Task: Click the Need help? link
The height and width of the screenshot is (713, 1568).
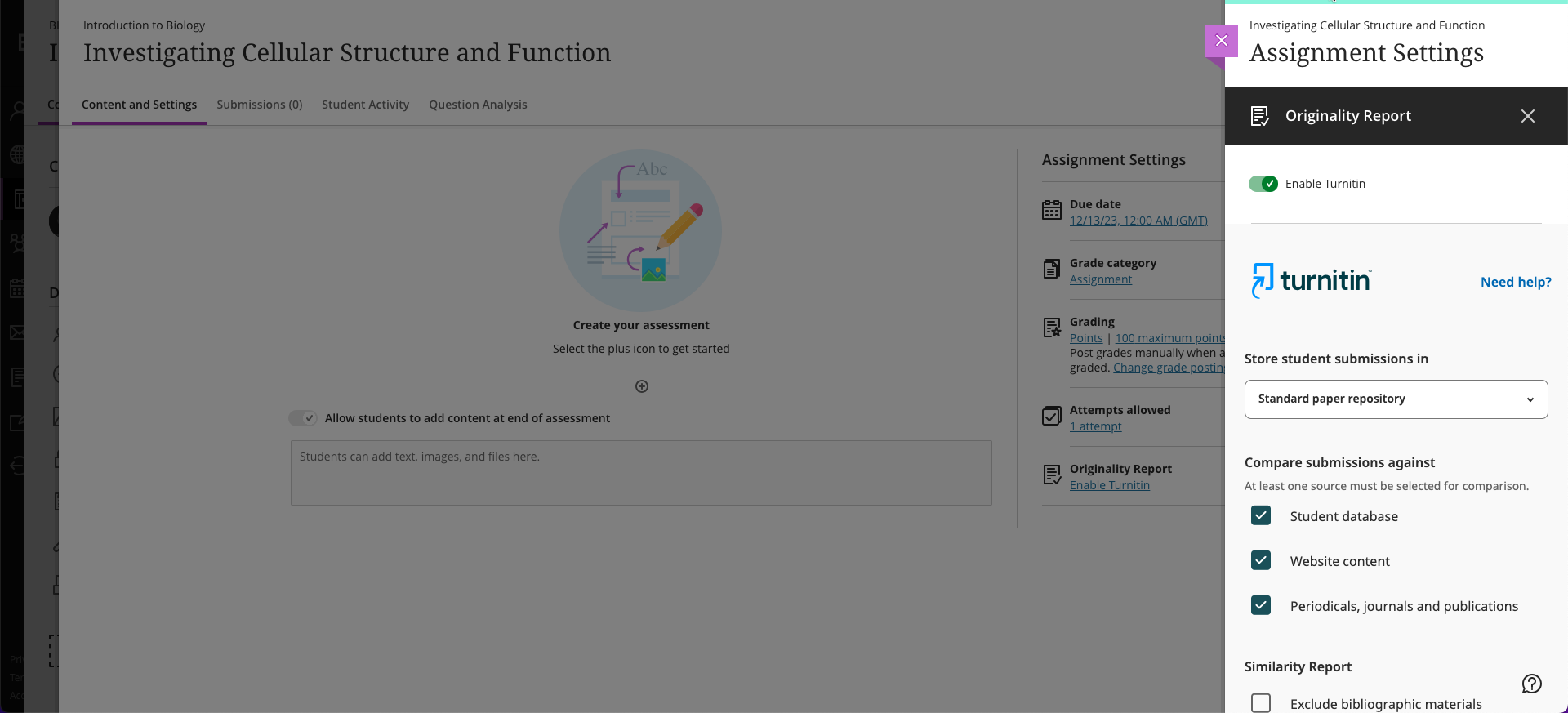Action: (x=1515, y=282)
